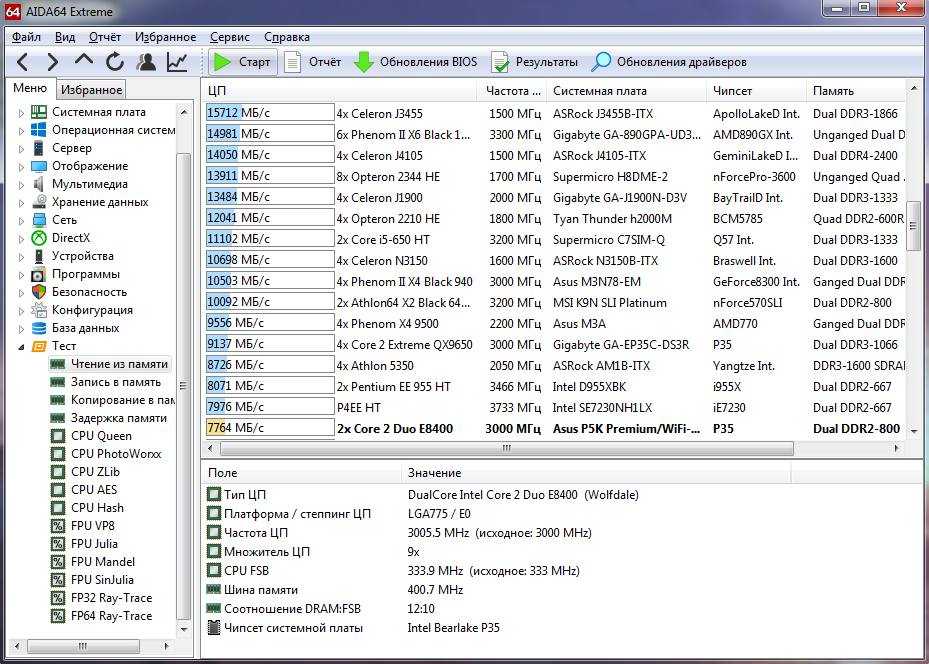Open driver updates (Обновления драйверов)

point(669,62)
